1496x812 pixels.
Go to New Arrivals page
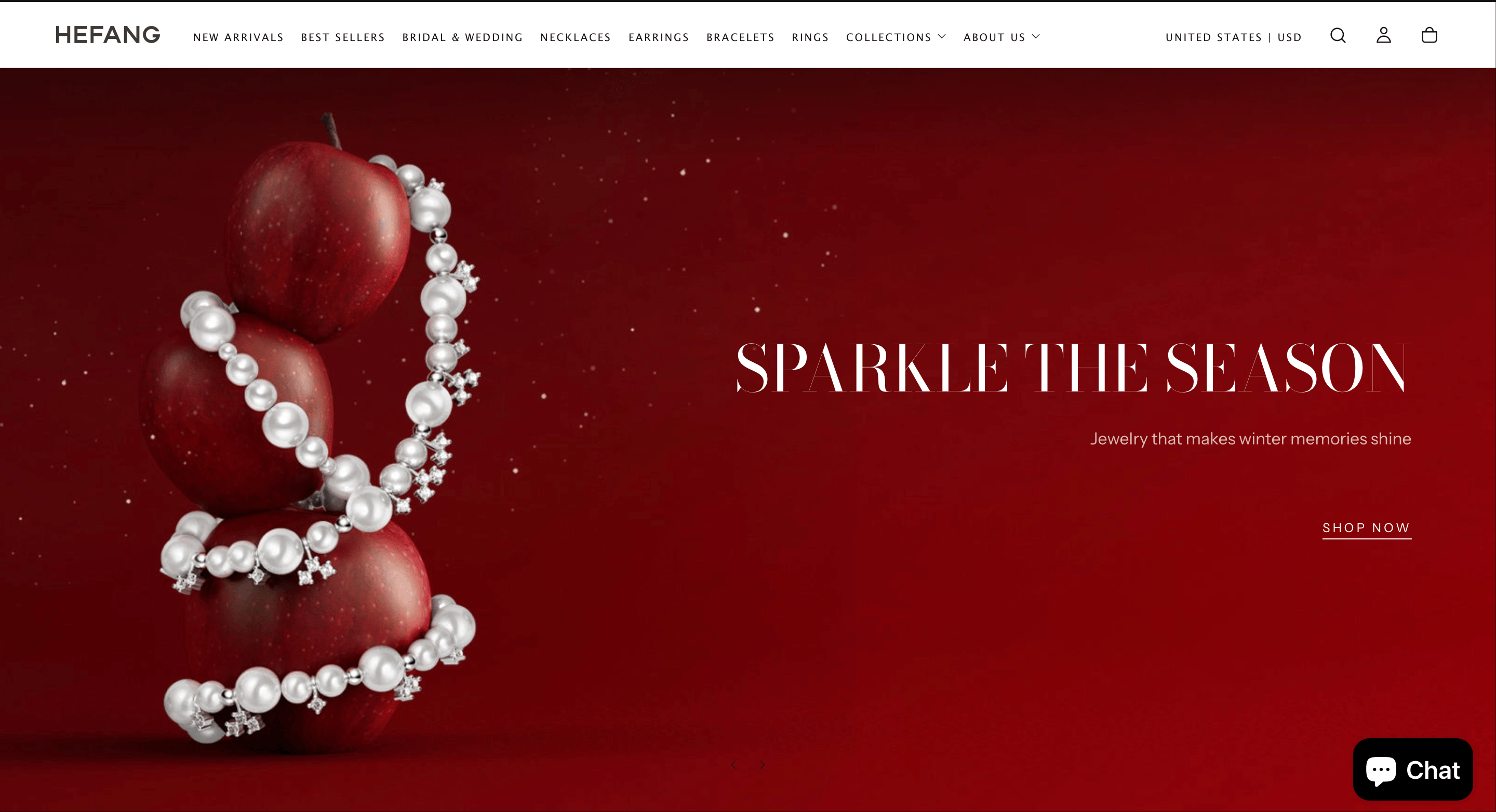point(238,37)
